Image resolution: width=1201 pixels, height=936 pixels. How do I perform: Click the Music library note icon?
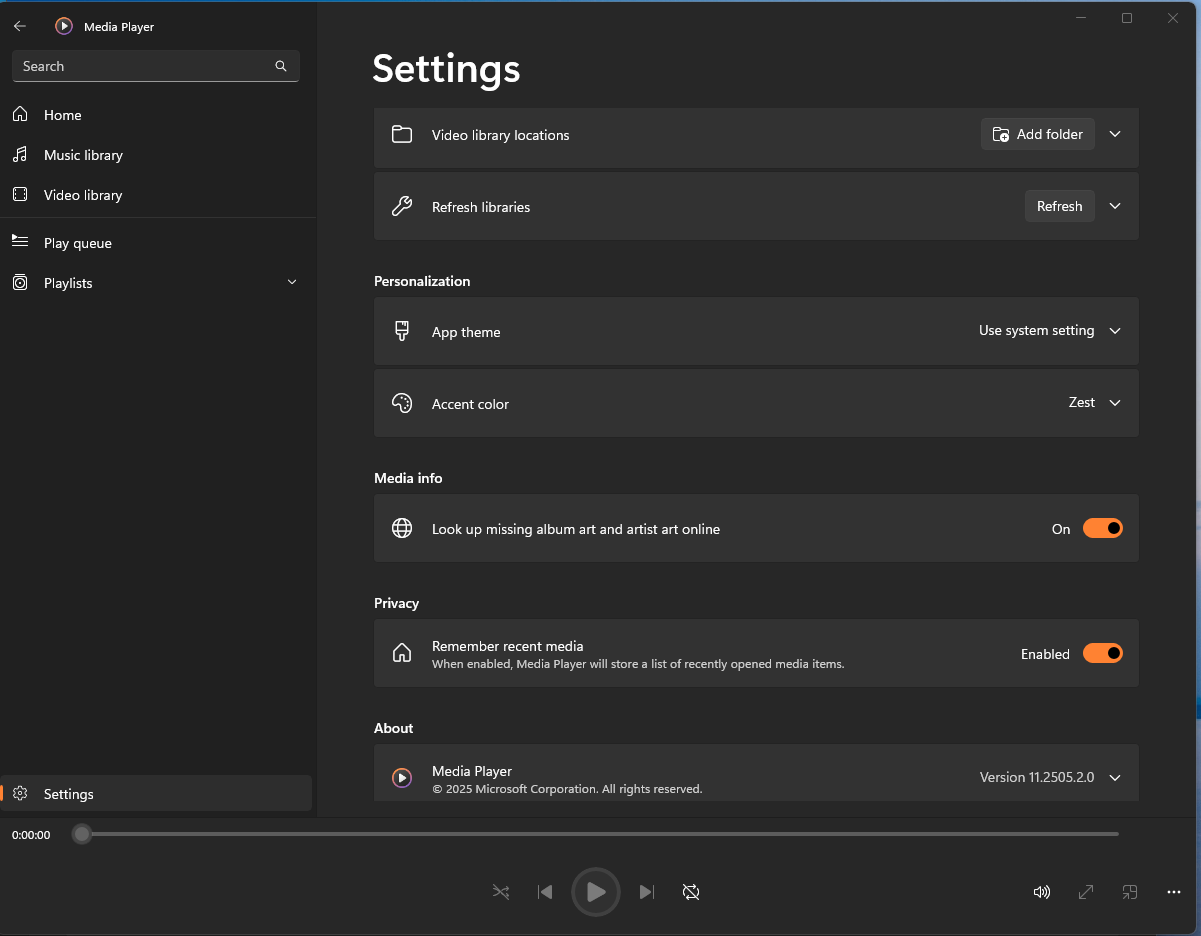20,155
